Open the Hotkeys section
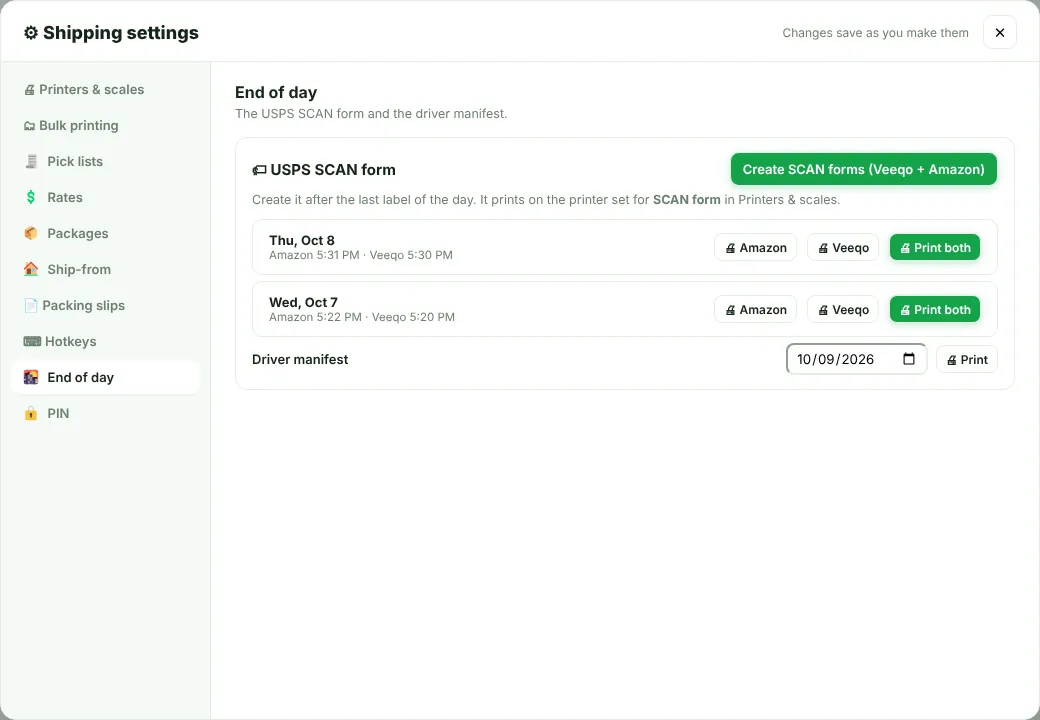The image size is (1040, 720). 105,341
